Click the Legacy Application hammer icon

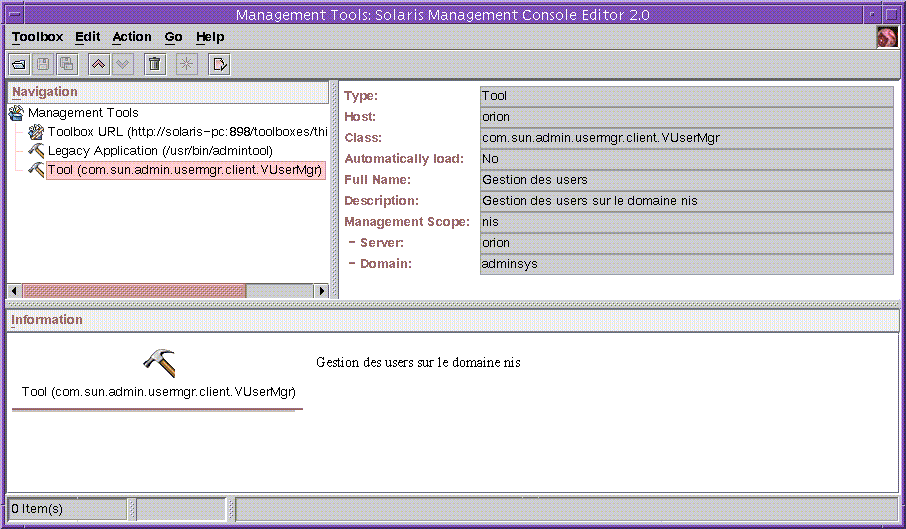[x=36, y=151]
